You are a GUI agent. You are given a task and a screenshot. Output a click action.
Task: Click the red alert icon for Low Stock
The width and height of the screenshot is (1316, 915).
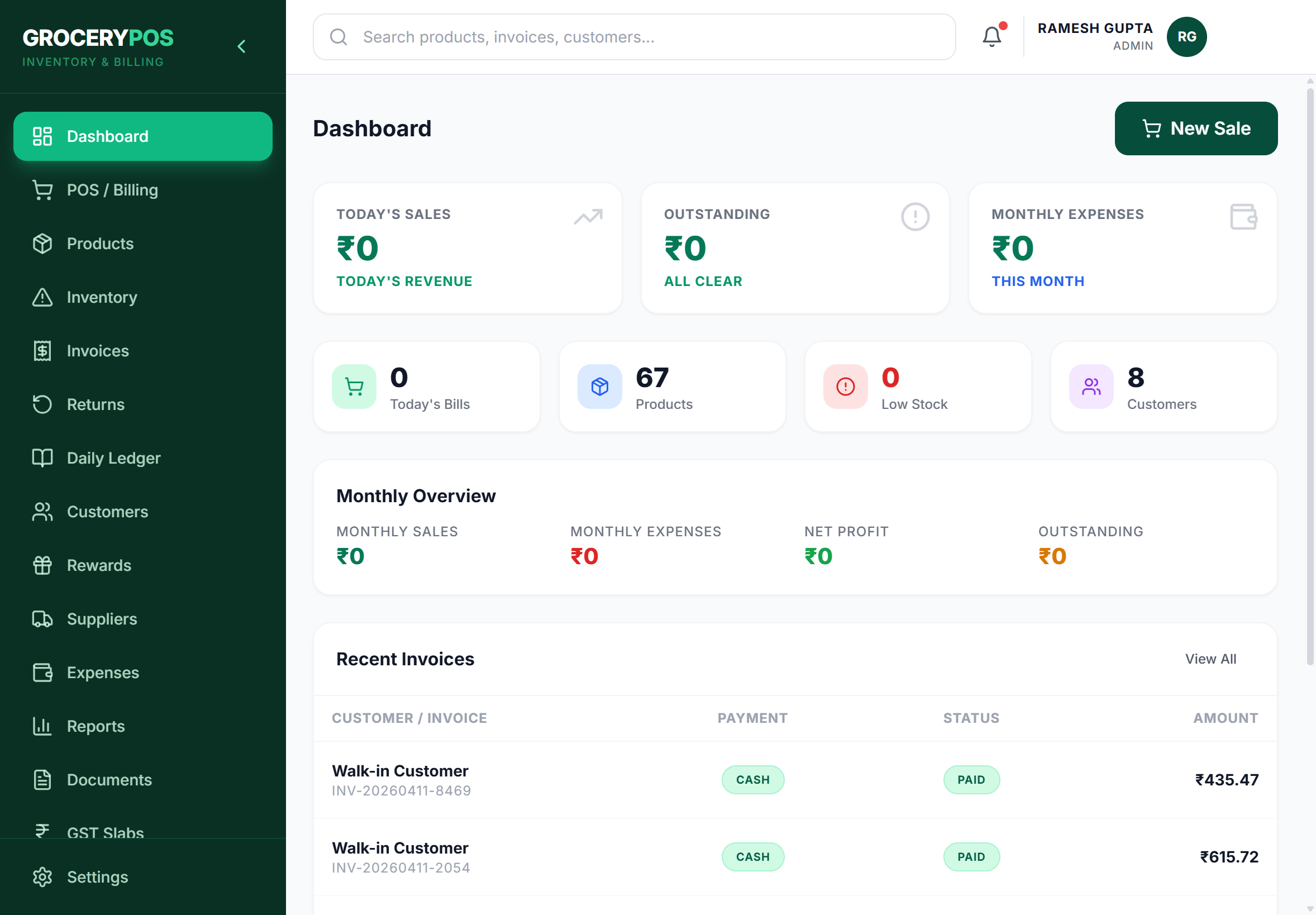[x=846, y=387]
